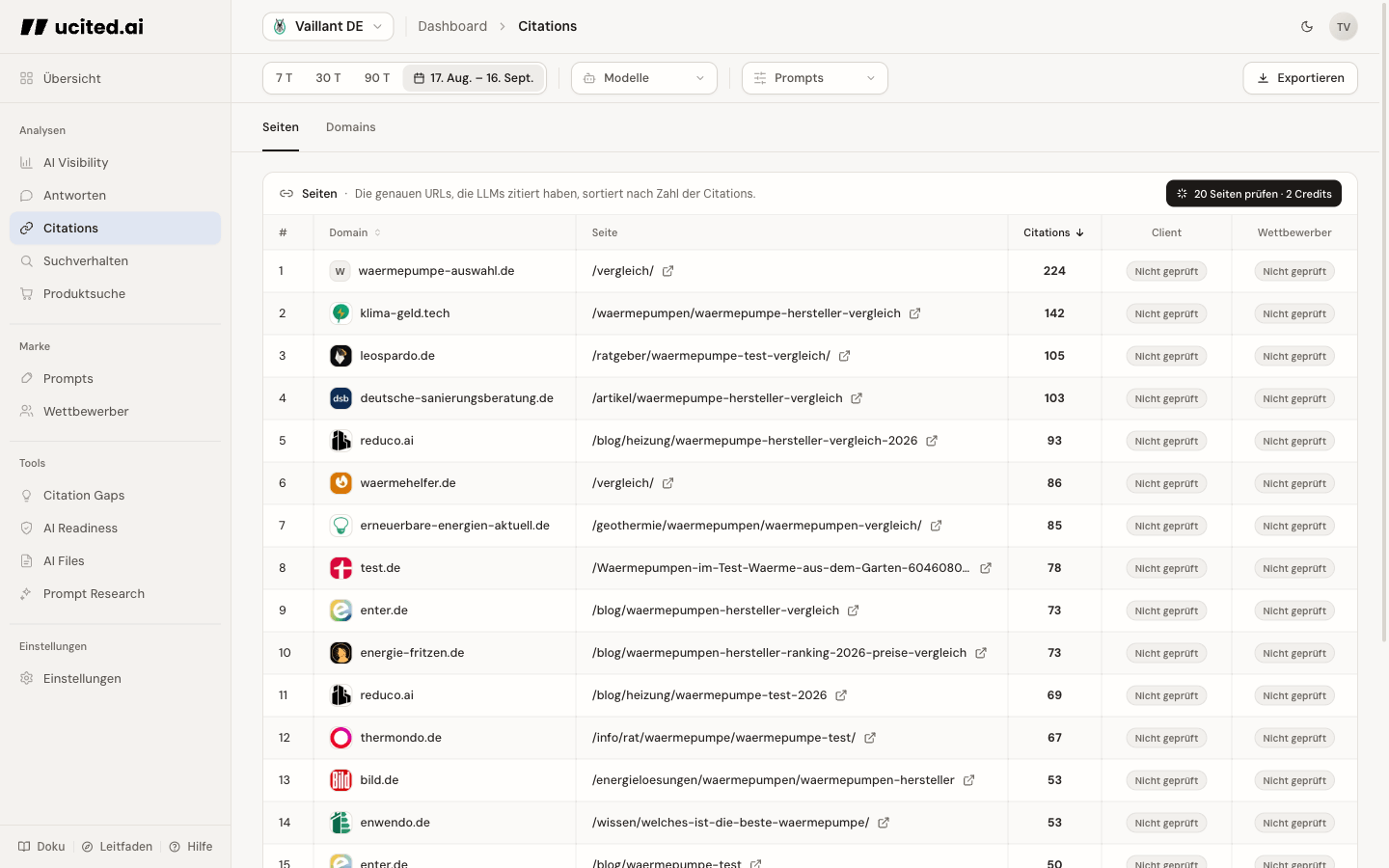Click citations count 224

coord(1054,271)
